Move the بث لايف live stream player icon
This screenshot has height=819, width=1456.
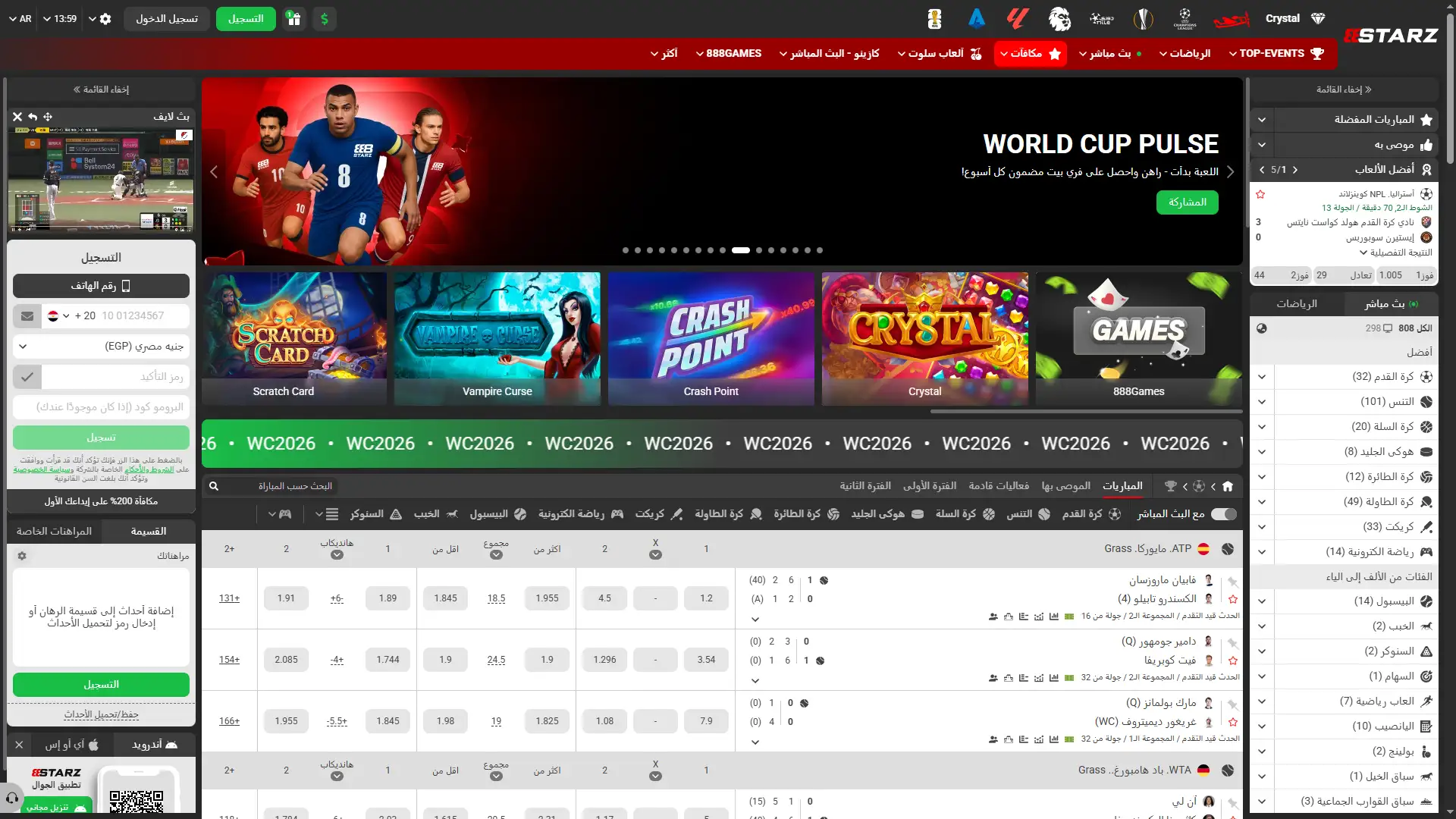[x=48, y=117]
